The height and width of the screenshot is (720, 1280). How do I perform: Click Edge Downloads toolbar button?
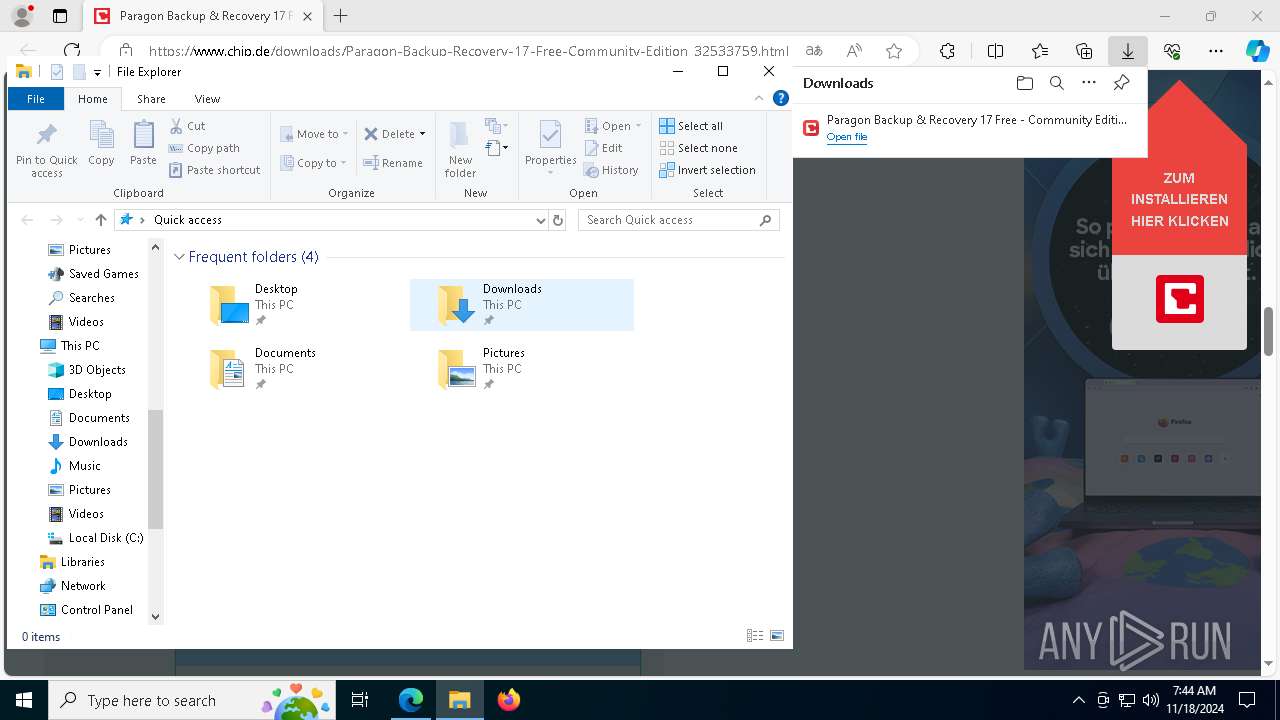1127,51
